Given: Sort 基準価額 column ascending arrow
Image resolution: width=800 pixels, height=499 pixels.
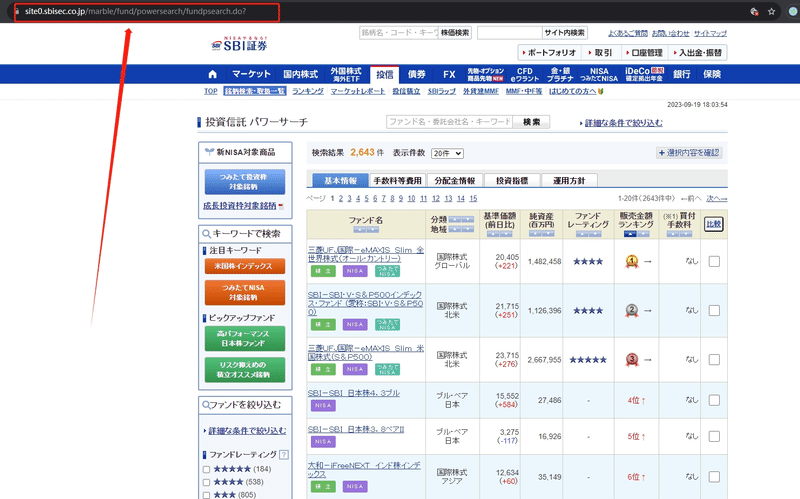Looking at the screenshot, I should (x=493, y=234).
